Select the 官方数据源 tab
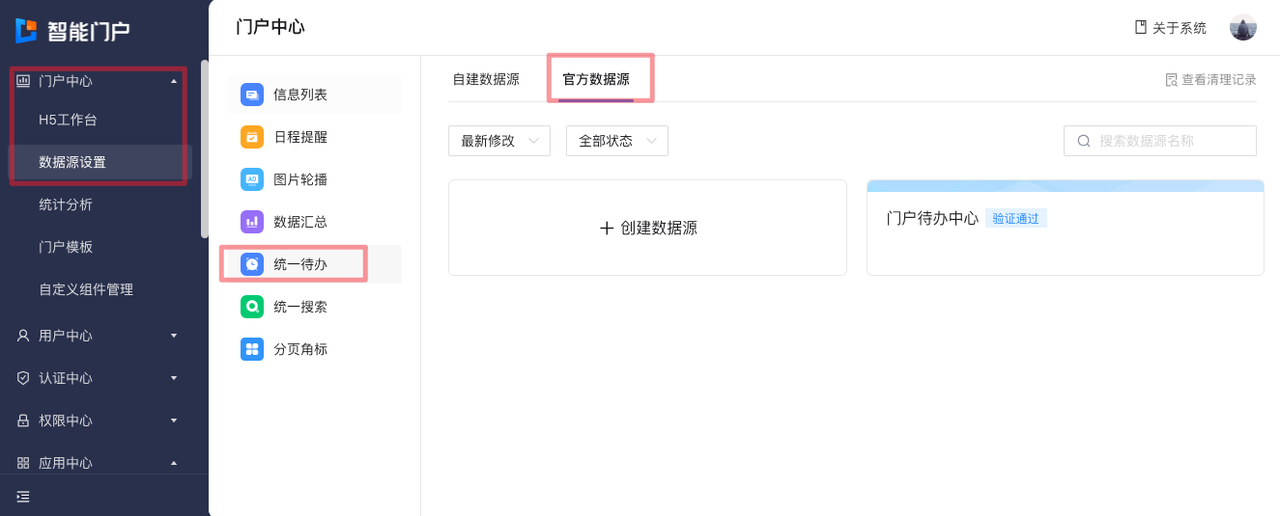 click(x=596, y=79)
